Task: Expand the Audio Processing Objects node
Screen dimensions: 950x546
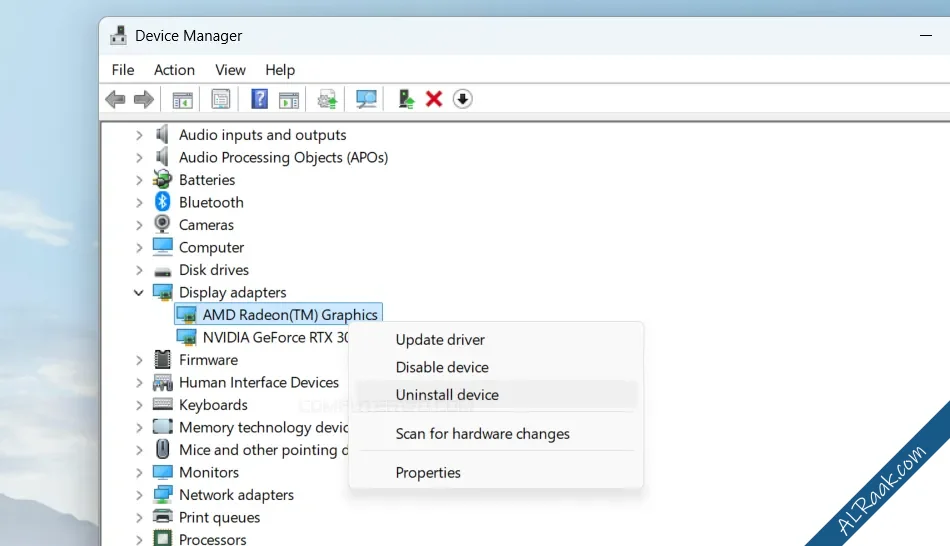Action: tap(139, 158)
